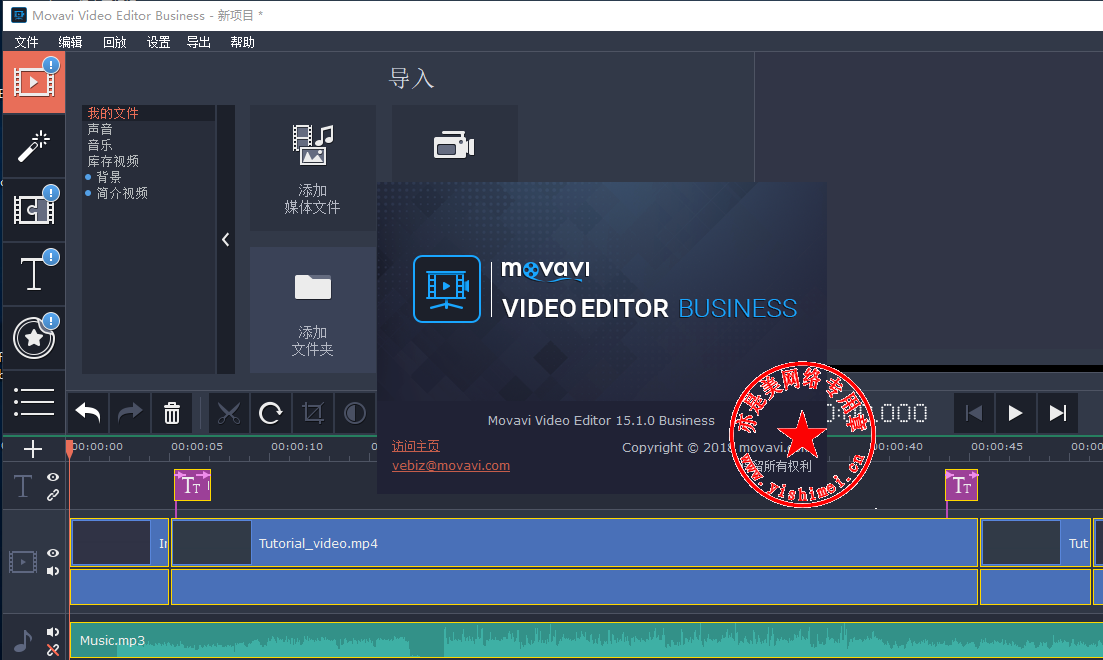This screenshot has height=660, width=1103.
Task: Toggle the audio track link icon
Action: pos(53,650)
